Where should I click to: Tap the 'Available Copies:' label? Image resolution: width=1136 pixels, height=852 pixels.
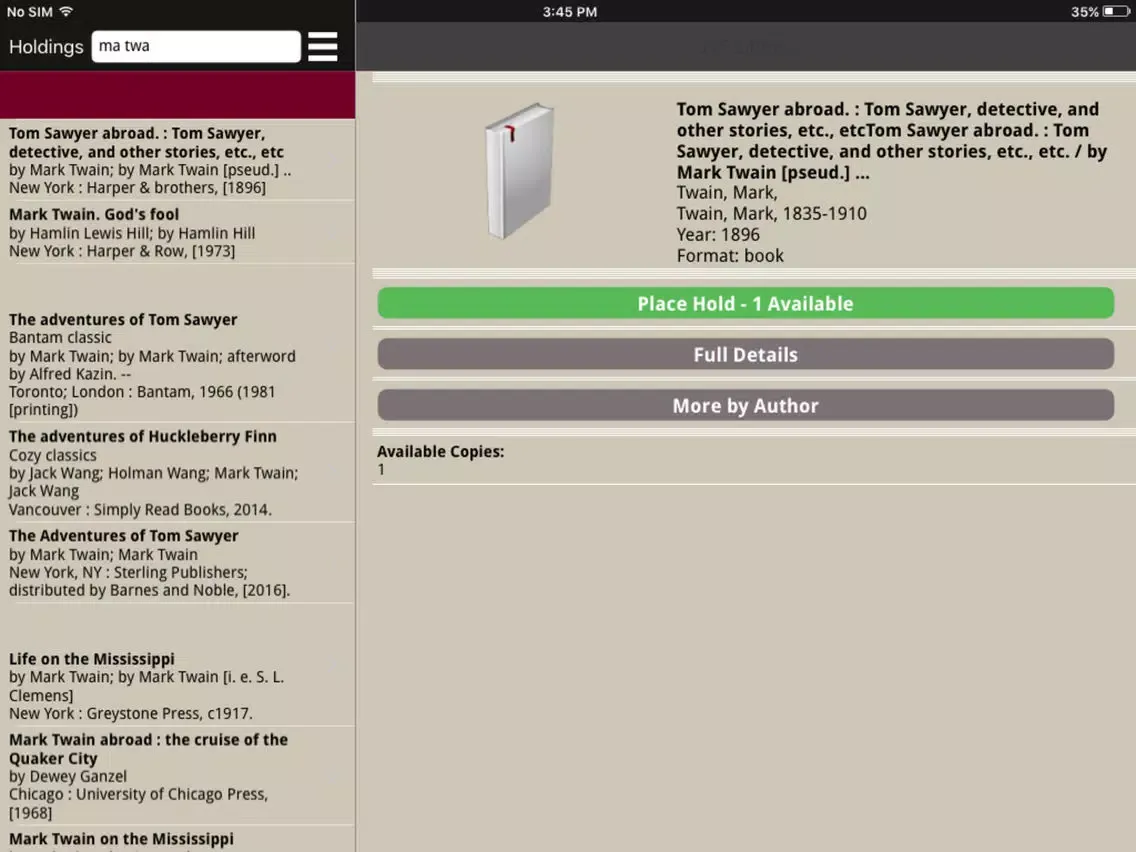pyautogui.click(x=440, y=451)
